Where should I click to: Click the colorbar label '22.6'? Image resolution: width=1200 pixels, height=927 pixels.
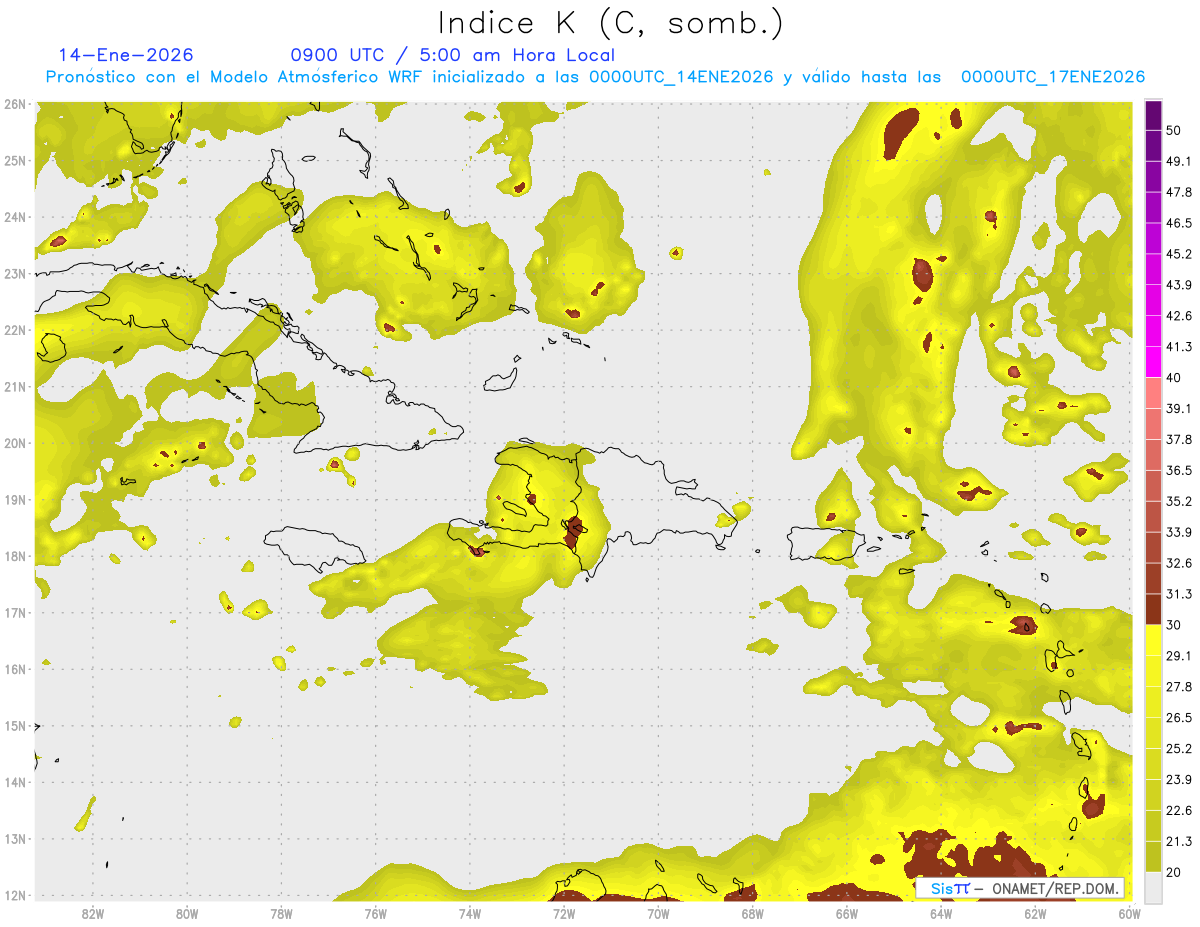[x=1179, y=810]
